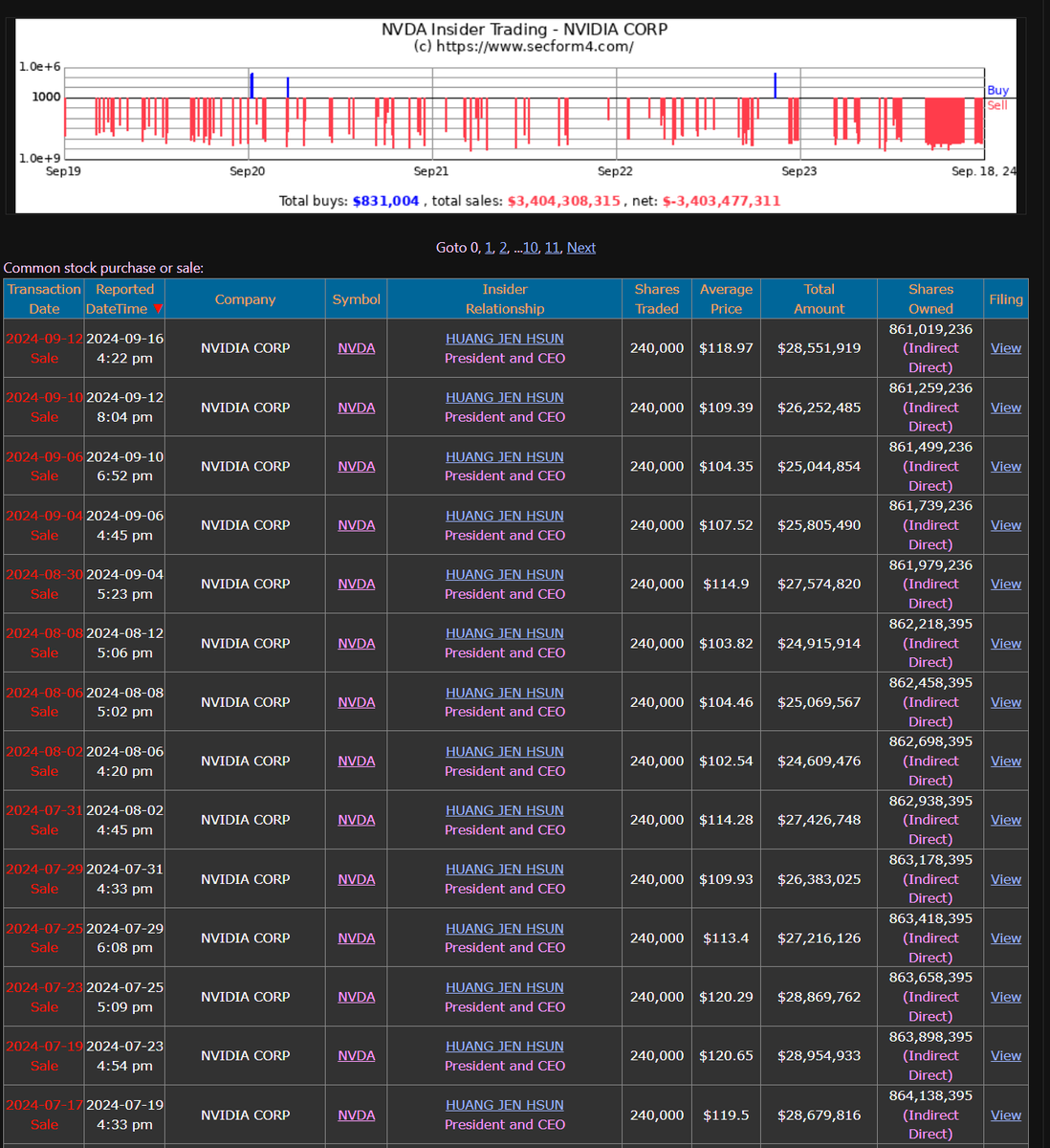The width and height of the screenshot is (1050, 1148).
Task: View filing for 2024-07-25 sale
Action: [1006, 938]
